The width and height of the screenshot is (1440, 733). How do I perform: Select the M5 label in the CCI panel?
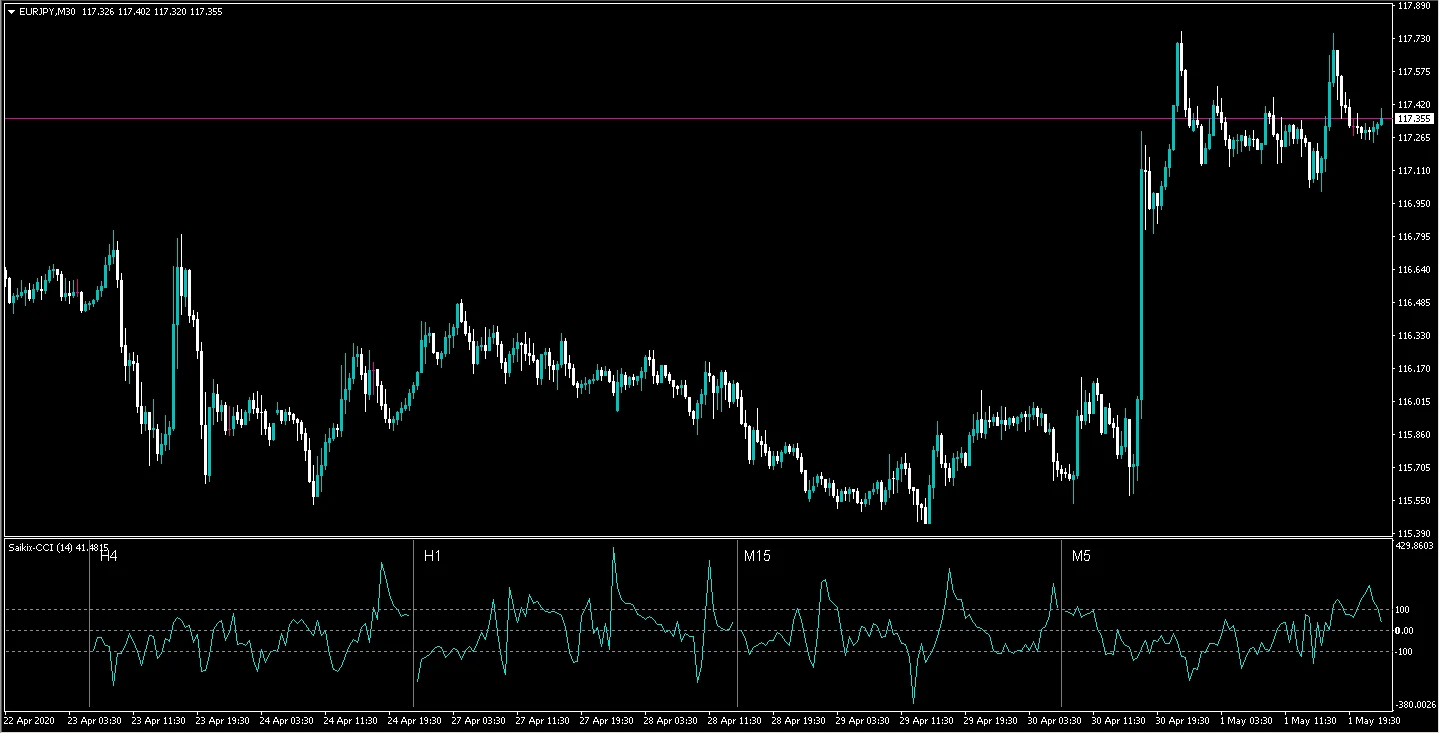[1081, 556]
